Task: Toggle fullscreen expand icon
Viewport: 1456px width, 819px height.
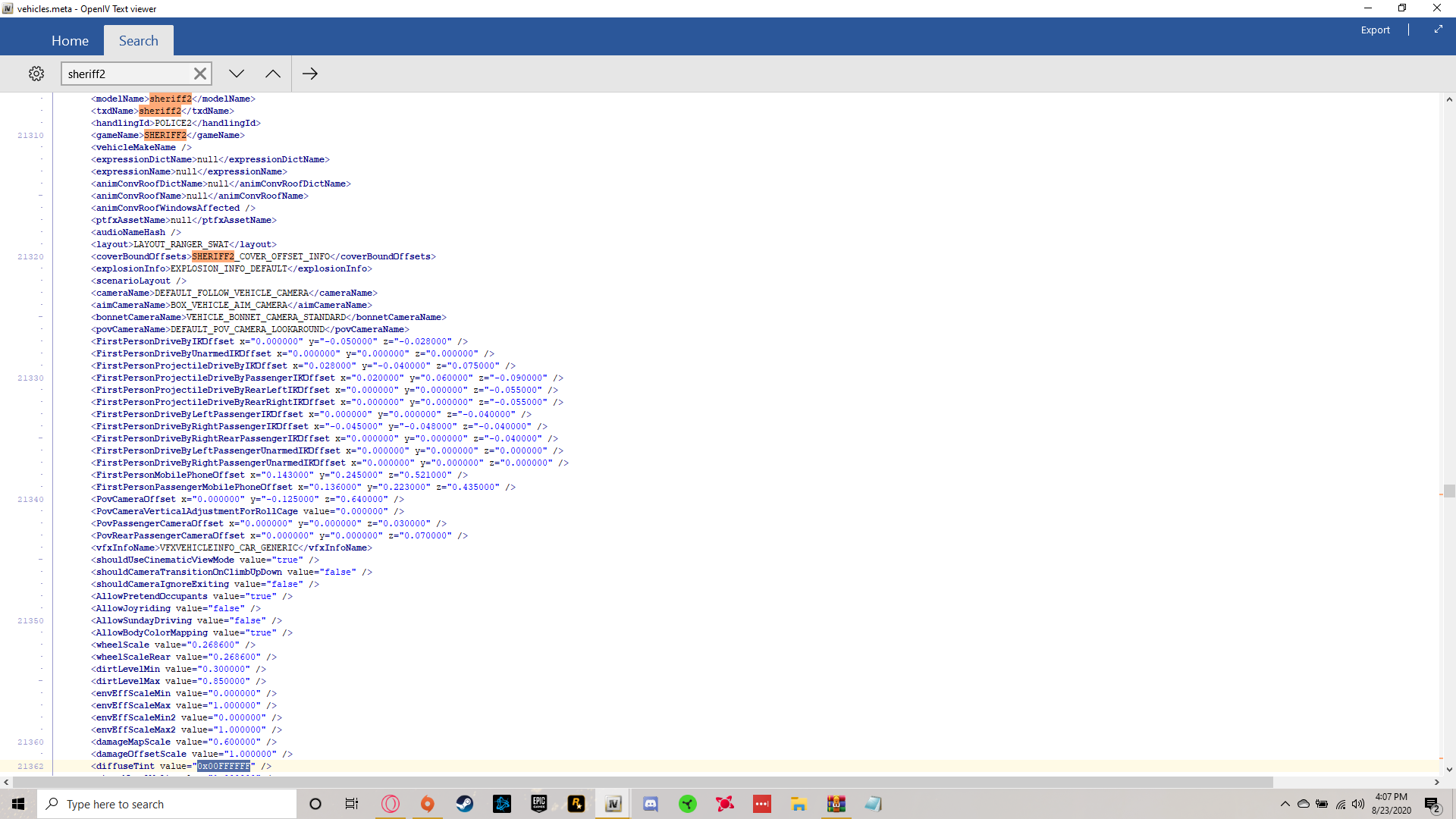Action: (x=1438, y=30)
